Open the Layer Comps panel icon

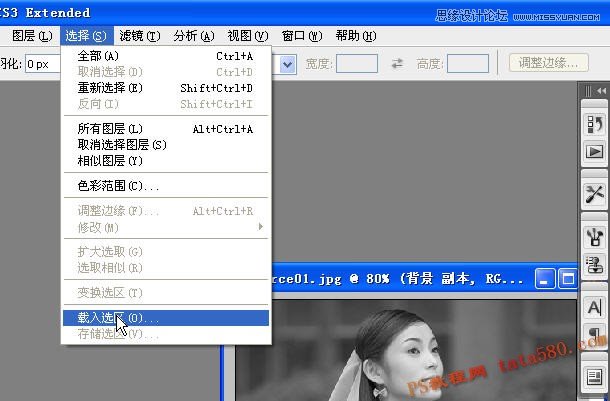coord(594,377)
